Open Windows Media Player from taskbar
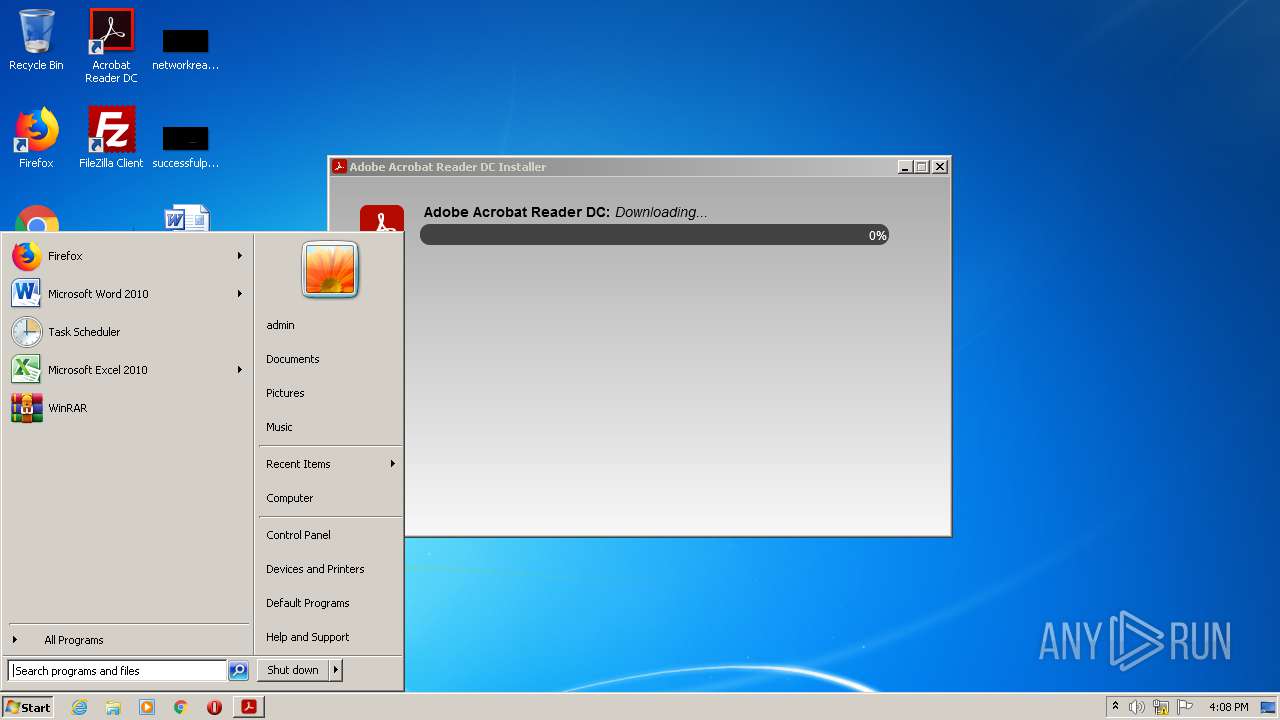The height and width of the screenshot is (720, 1280). (147, 707)
